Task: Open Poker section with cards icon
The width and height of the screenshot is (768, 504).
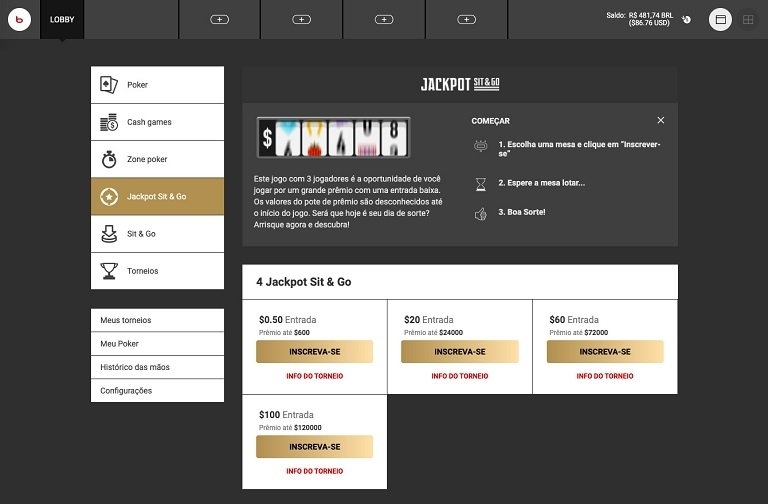Action: tap(157, 85)
